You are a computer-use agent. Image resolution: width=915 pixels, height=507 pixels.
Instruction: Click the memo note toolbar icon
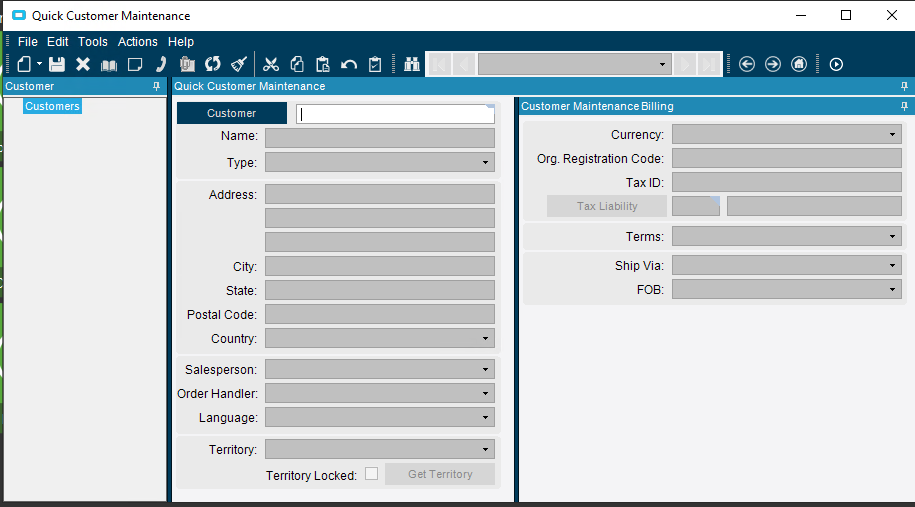(x=135, y=64)
